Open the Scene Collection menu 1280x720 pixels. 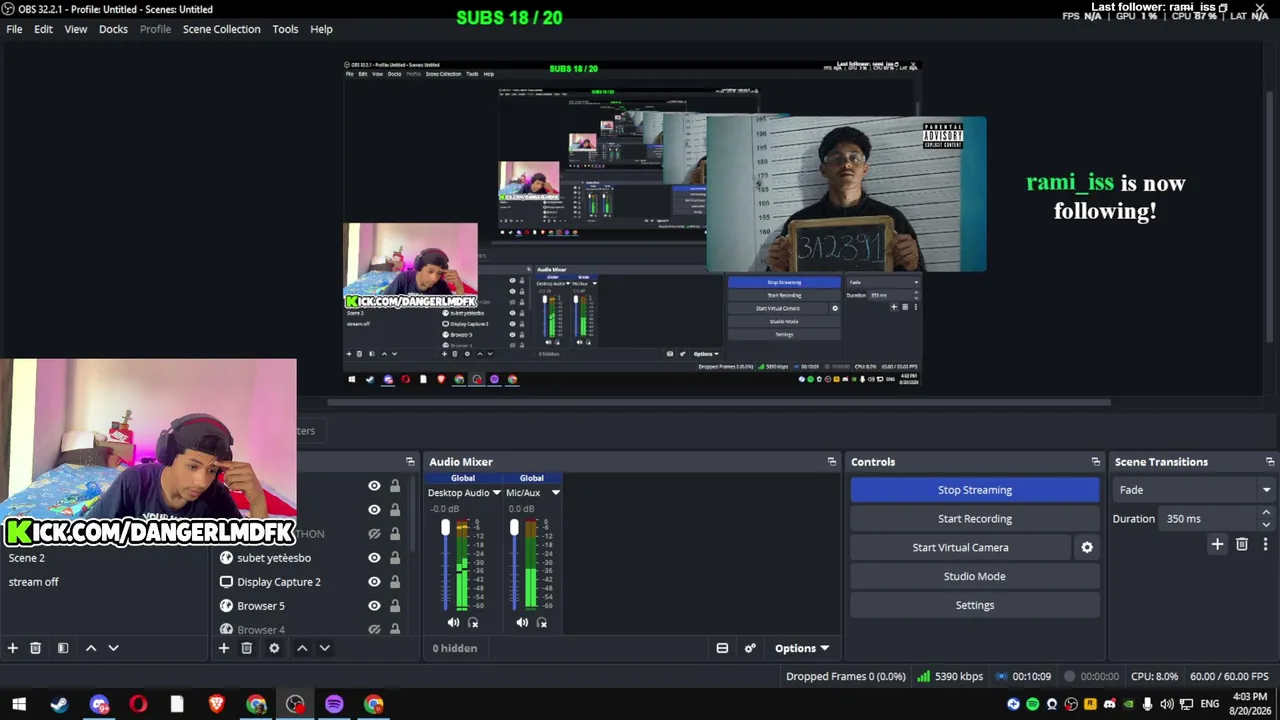221,29
